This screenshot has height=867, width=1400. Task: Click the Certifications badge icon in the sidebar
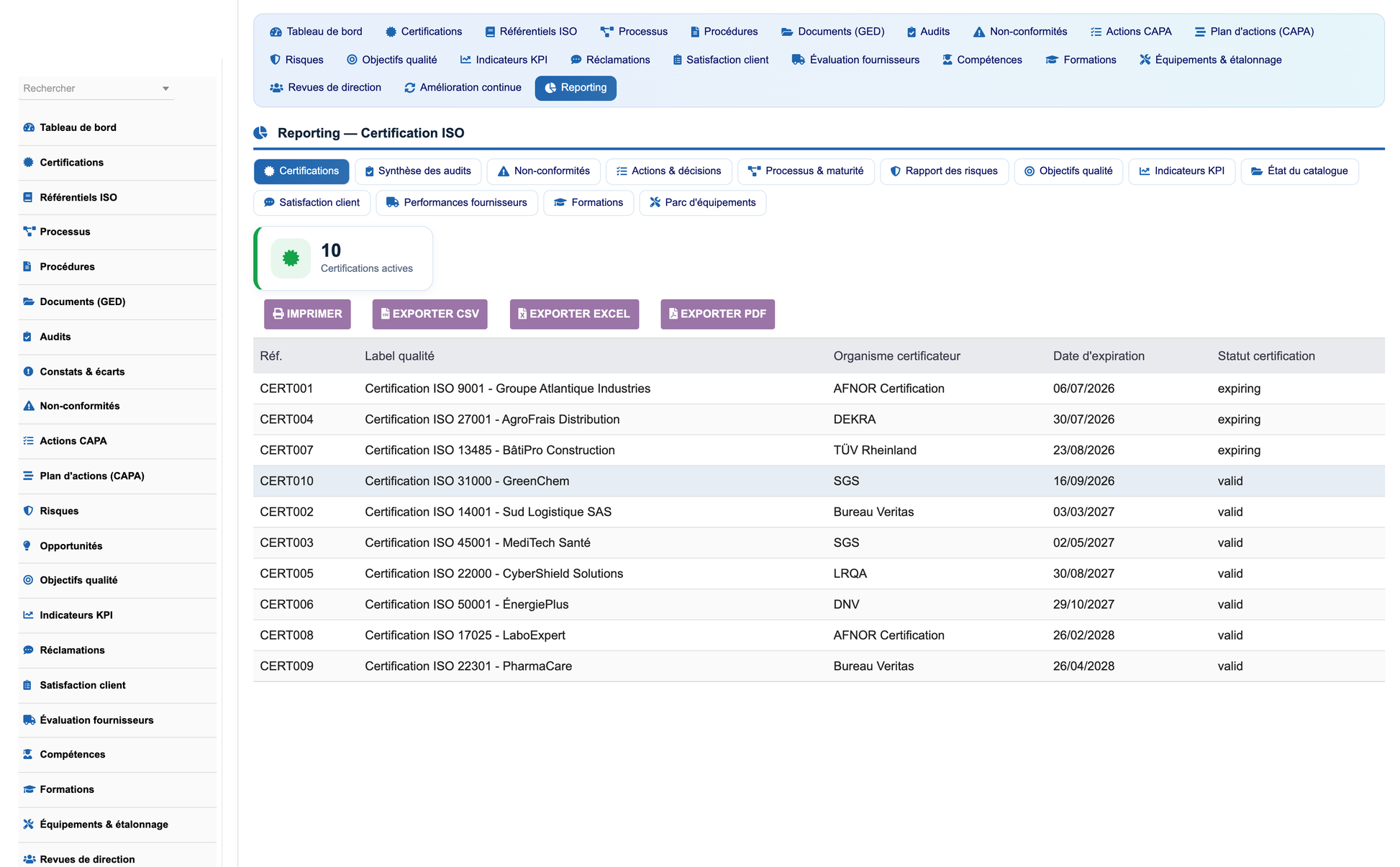[29, 163]
